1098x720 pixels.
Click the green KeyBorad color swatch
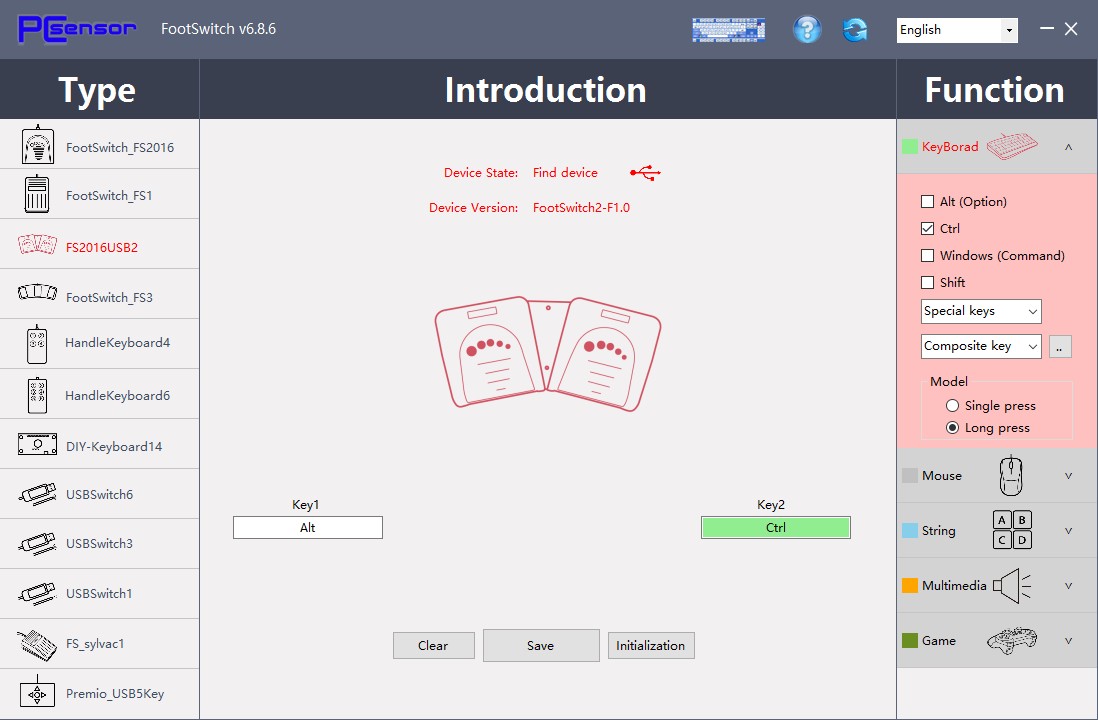click(910, 146)
